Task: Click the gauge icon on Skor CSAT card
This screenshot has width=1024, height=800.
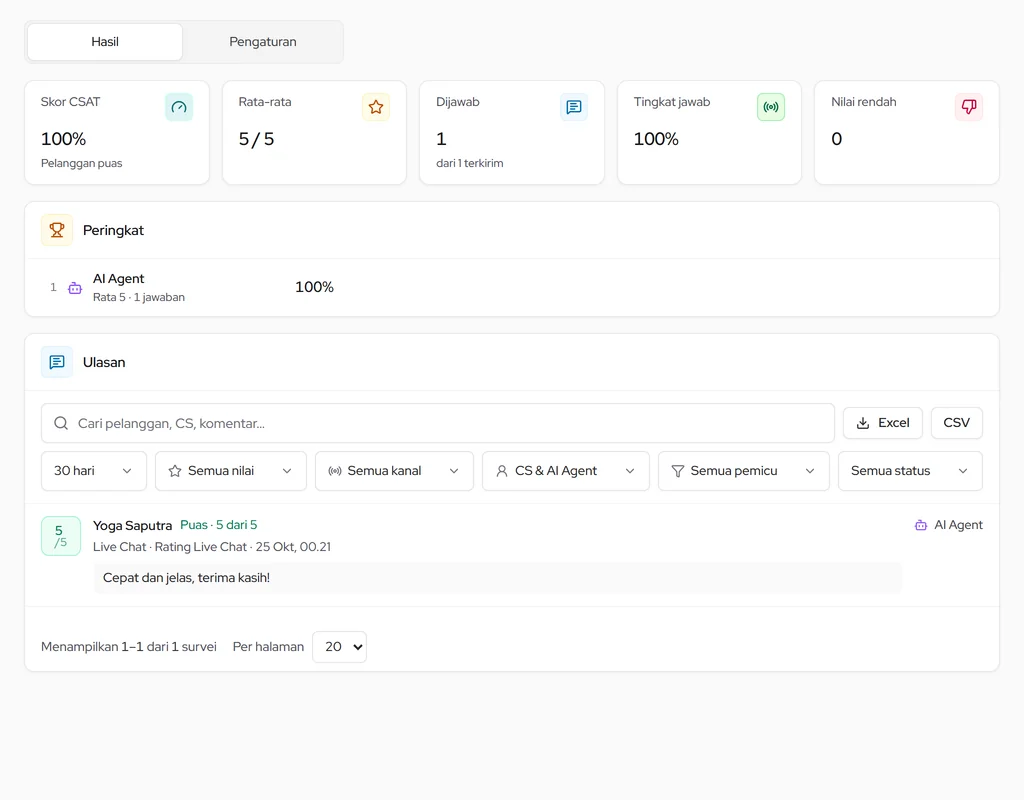Action: click(179, 107)
